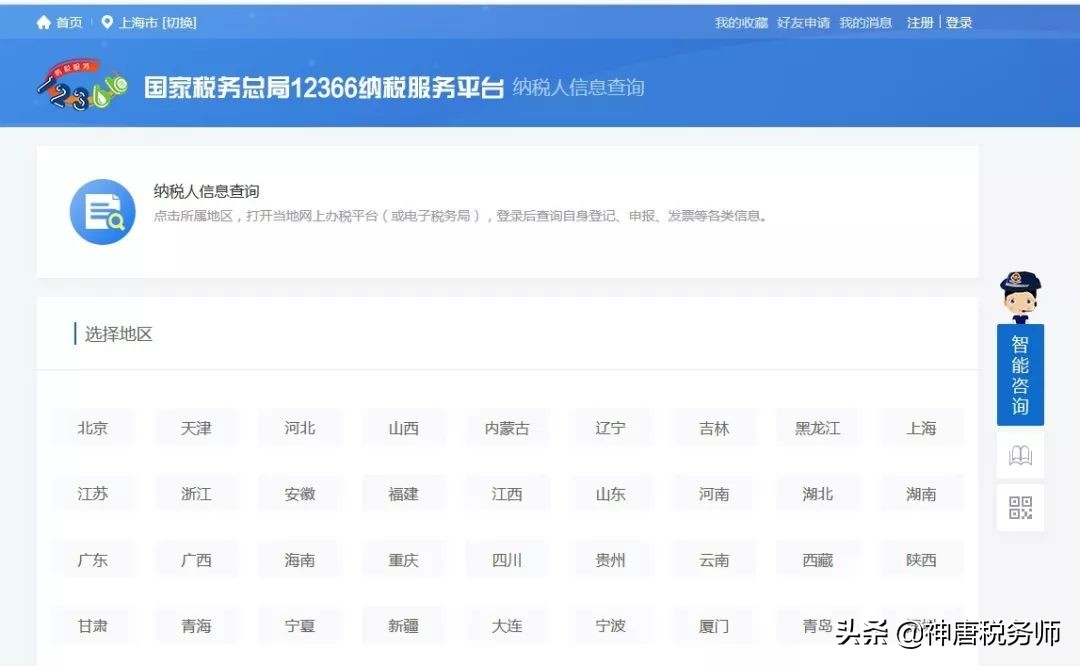Select 北京 region
The height and width of the screenshot is (666, 1080).
pyautogui.click(x=93, y=427)
